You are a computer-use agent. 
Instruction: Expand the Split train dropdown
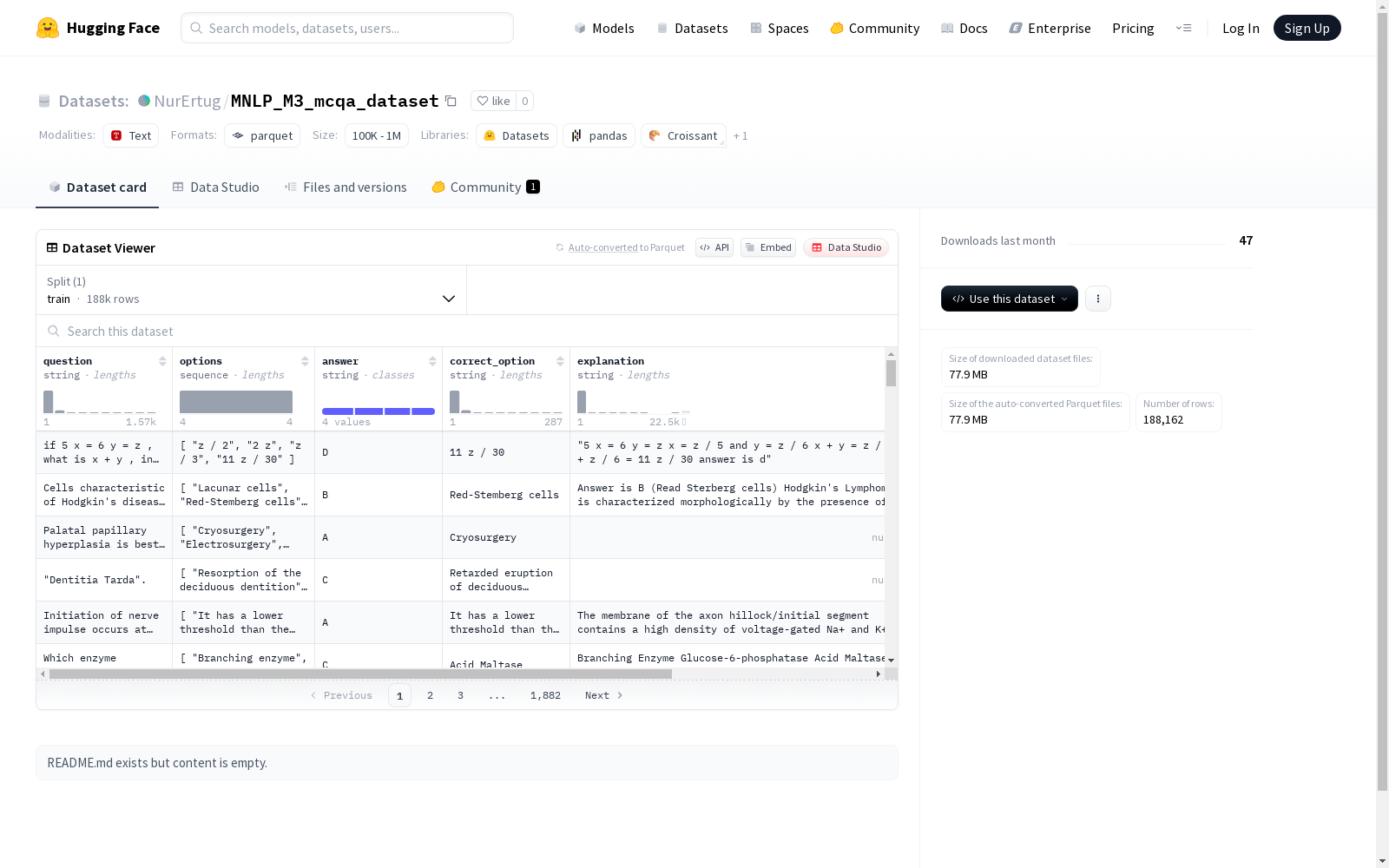pos(252,290)
